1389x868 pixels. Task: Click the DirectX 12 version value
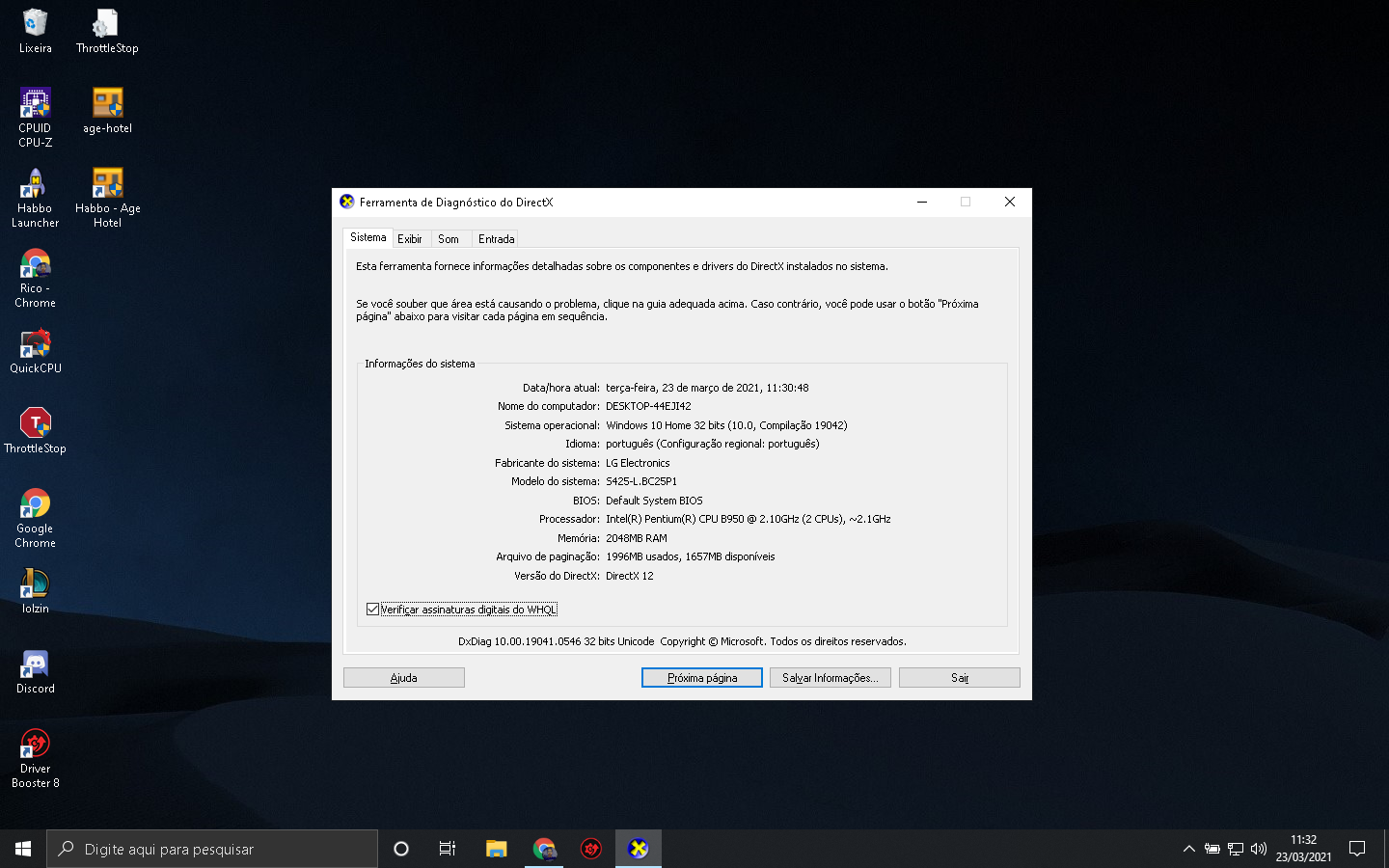[630, 576]
